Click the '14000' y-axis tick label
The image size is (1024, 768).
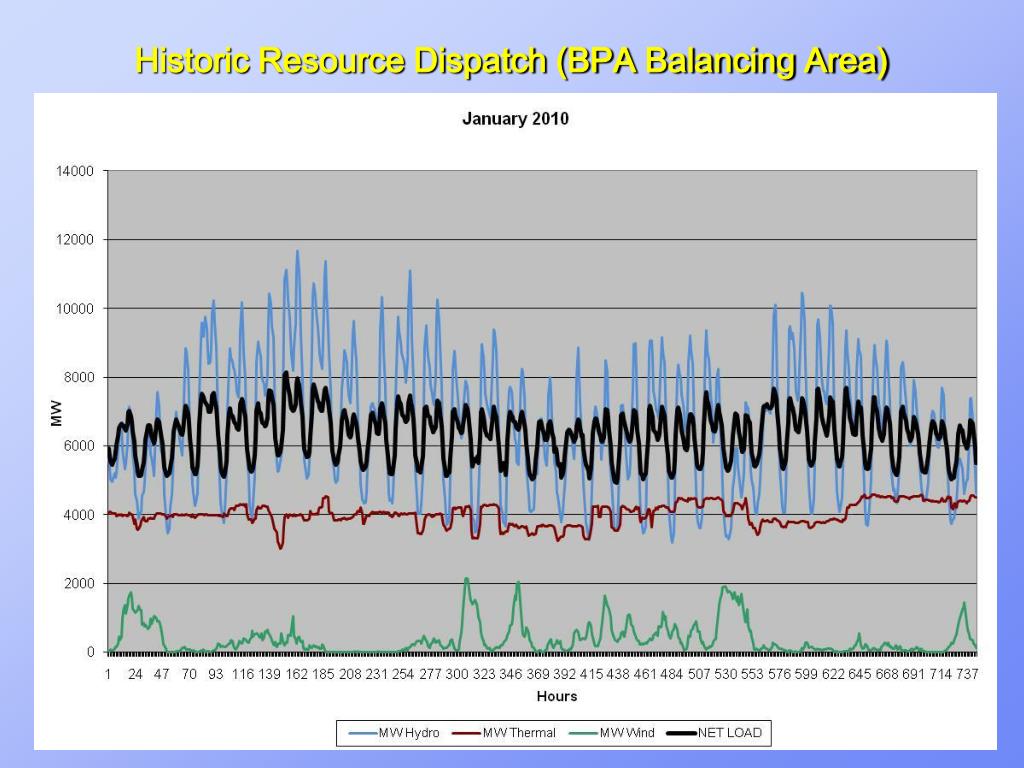[x=75, y=171]
